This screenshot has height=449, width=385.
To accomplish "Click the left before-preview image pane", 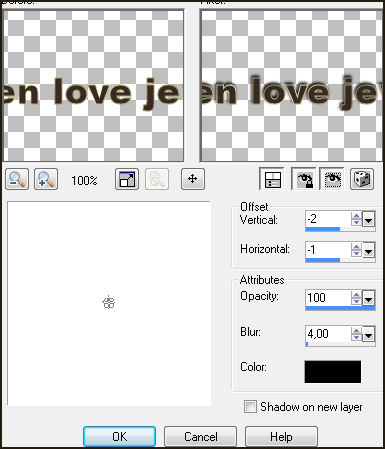I will tap(93, 86).
